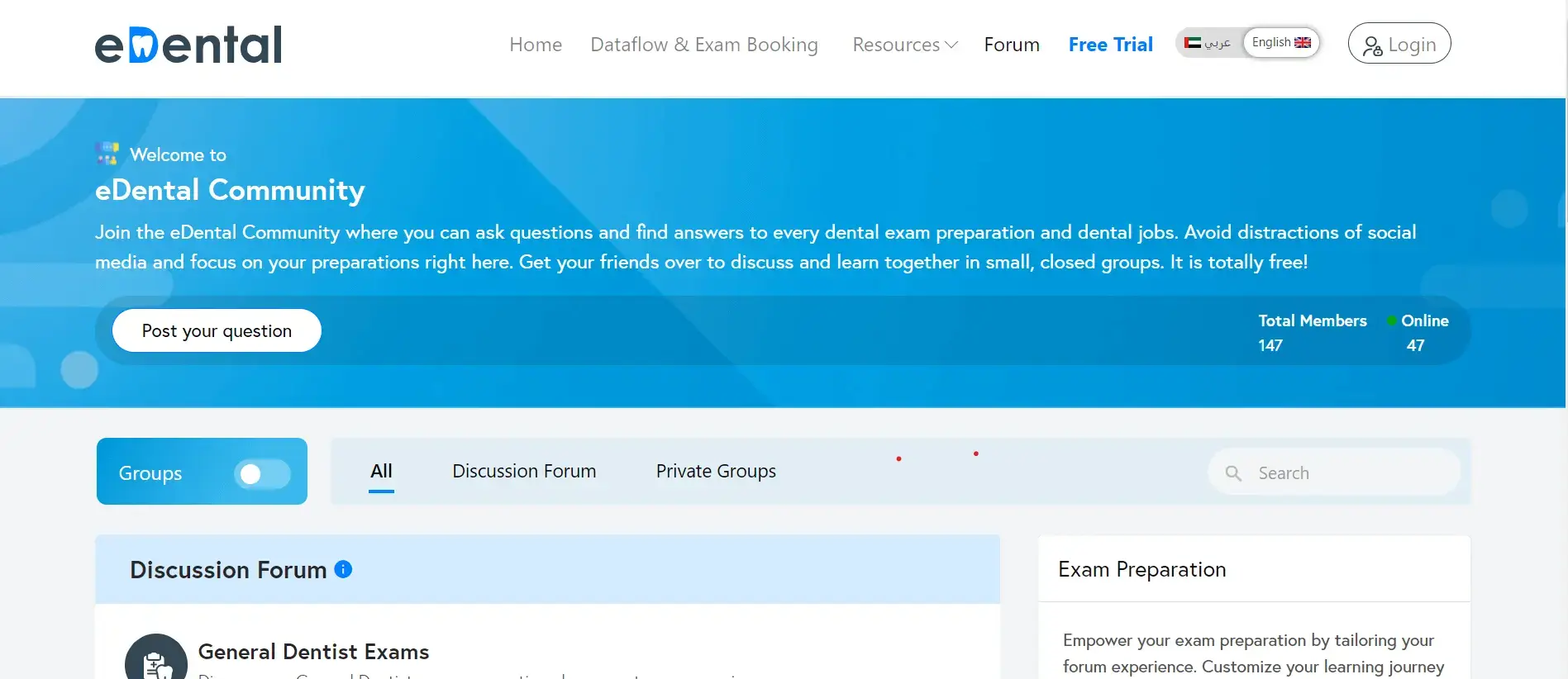Open General Dentist Exams forum

[x=313, y=652]
